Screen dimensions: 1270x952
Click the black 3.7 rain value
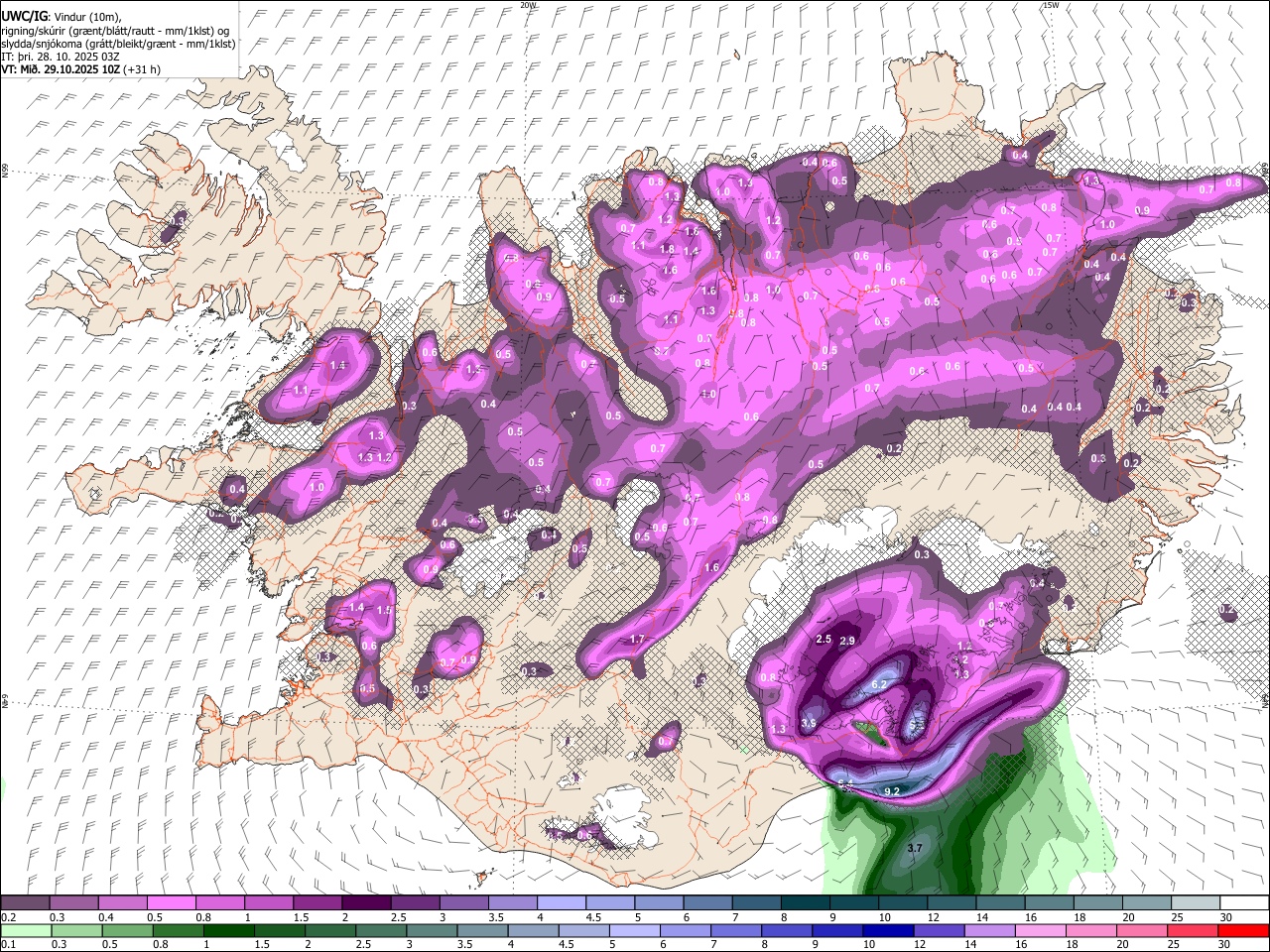(x=915, y=848)
